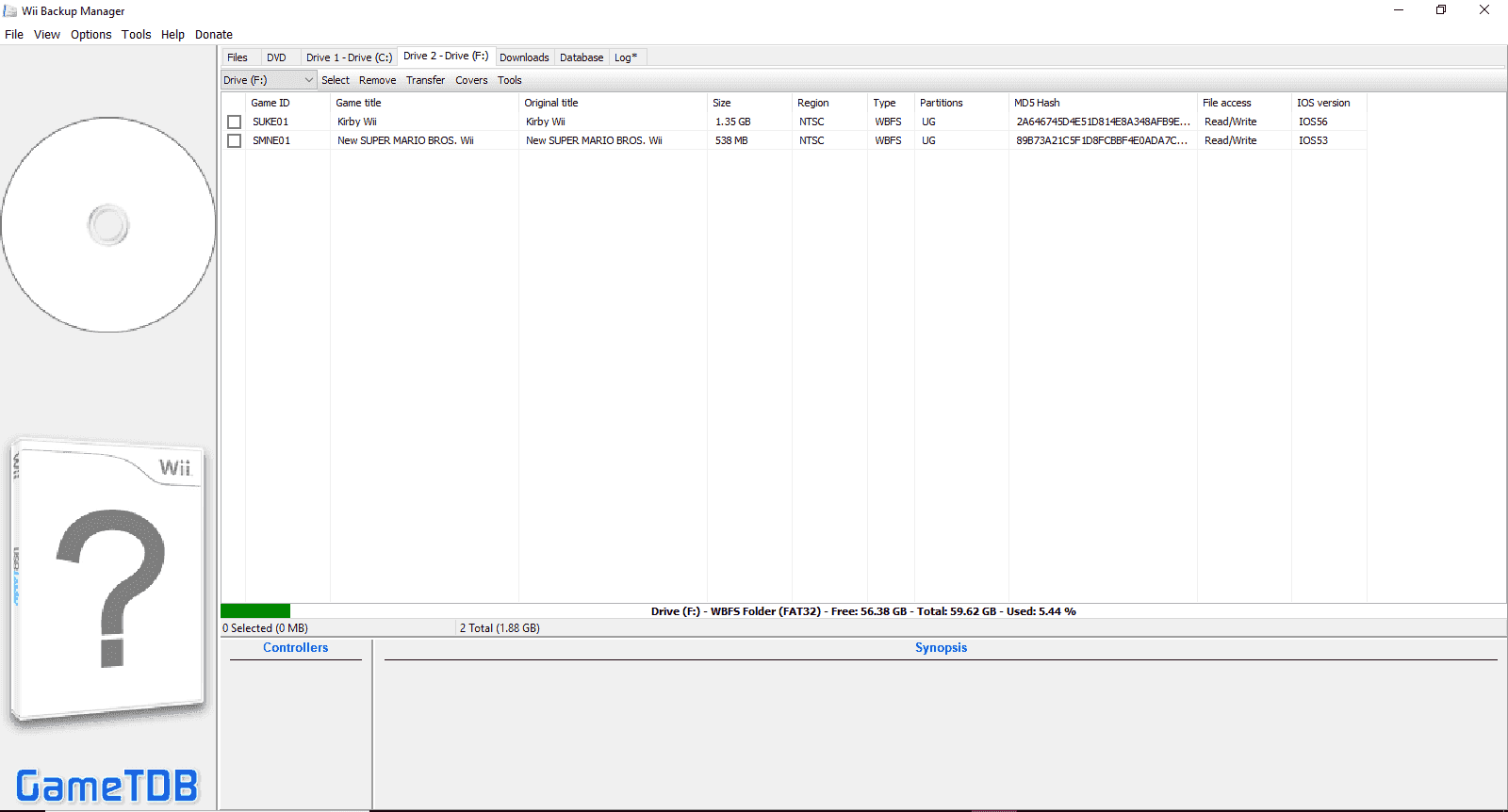
Task: Open the drive toolbar Tools menu
Action: click(510, 80)
